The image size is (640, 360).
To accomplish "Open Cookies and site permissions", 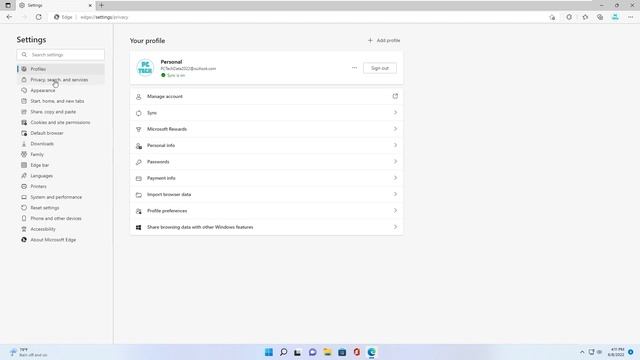I will coord(60,122).
